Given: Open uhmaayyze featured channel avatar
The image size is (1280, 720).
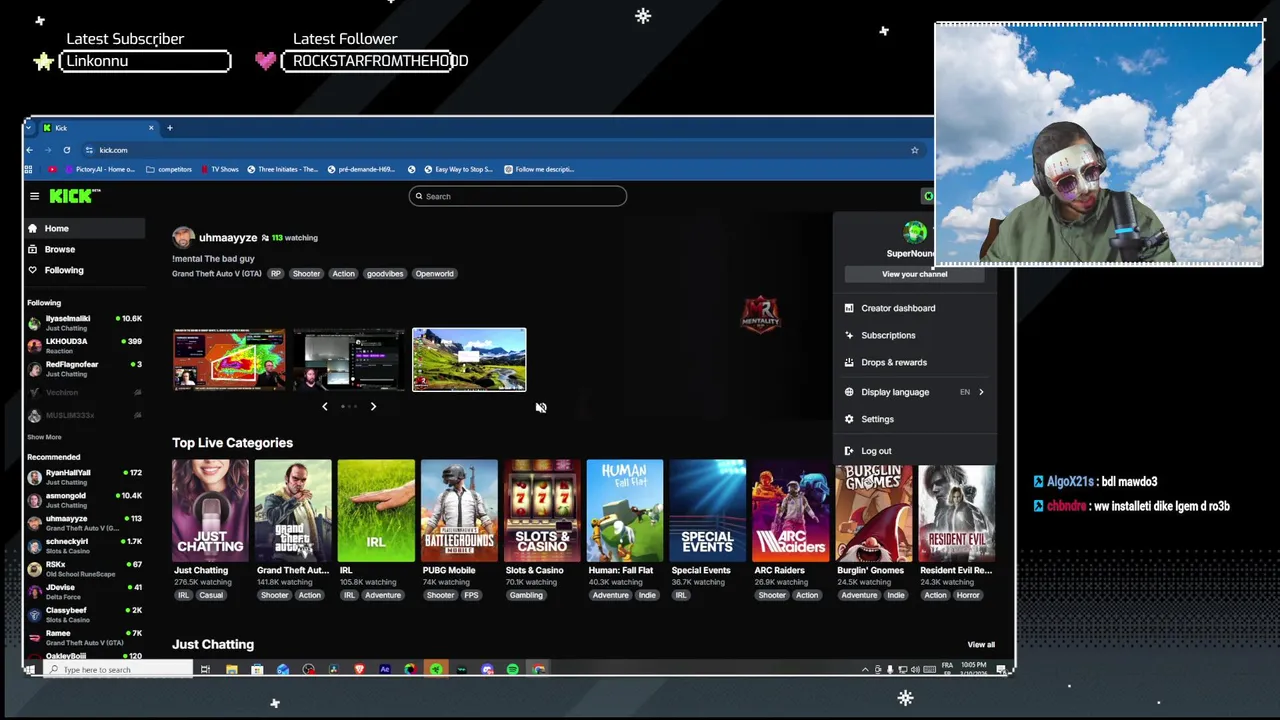Looking at the screenshot, I should coord(183,238).
